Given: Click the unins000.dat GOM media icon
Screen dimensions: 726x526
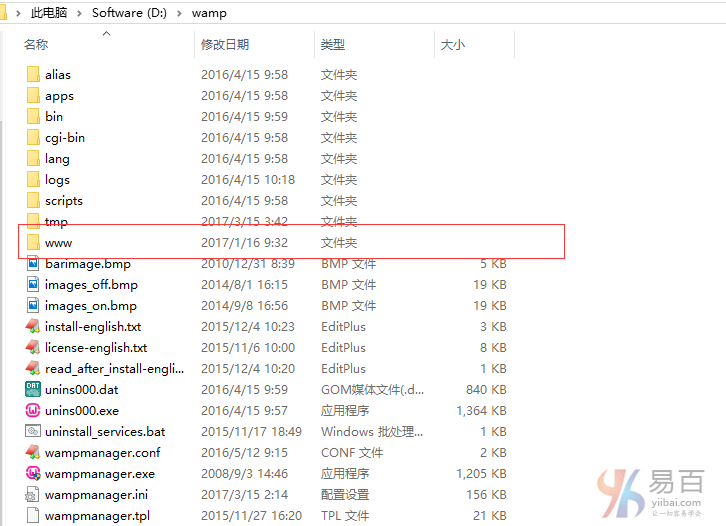Looking at the screenshot, I should [32, 390].
